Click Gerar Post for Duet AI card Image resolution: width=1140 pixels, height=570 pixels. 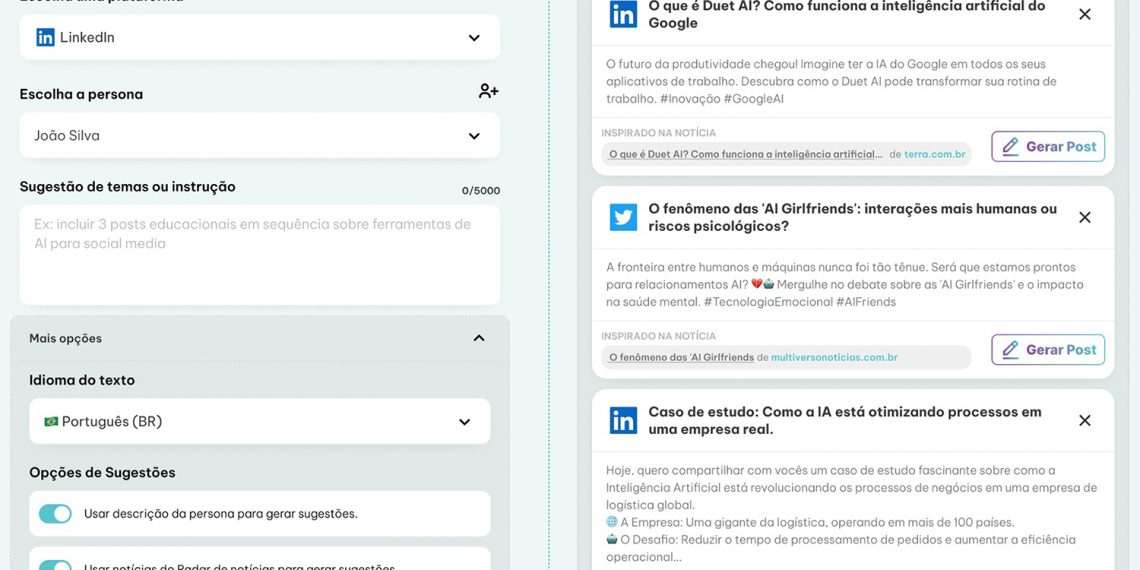click(x=1048, y=146)
